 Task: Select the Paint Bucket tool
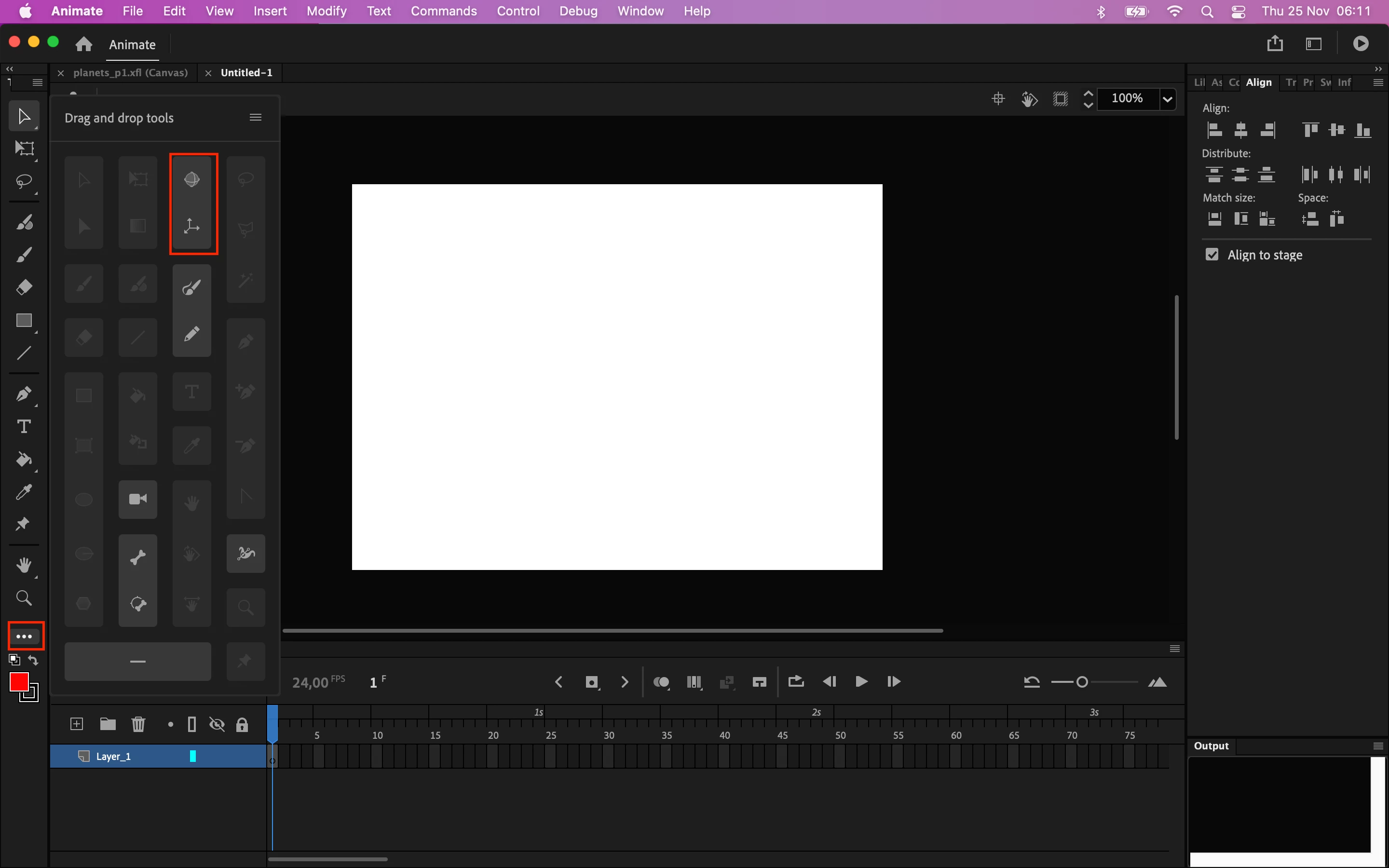coord(24,459)
